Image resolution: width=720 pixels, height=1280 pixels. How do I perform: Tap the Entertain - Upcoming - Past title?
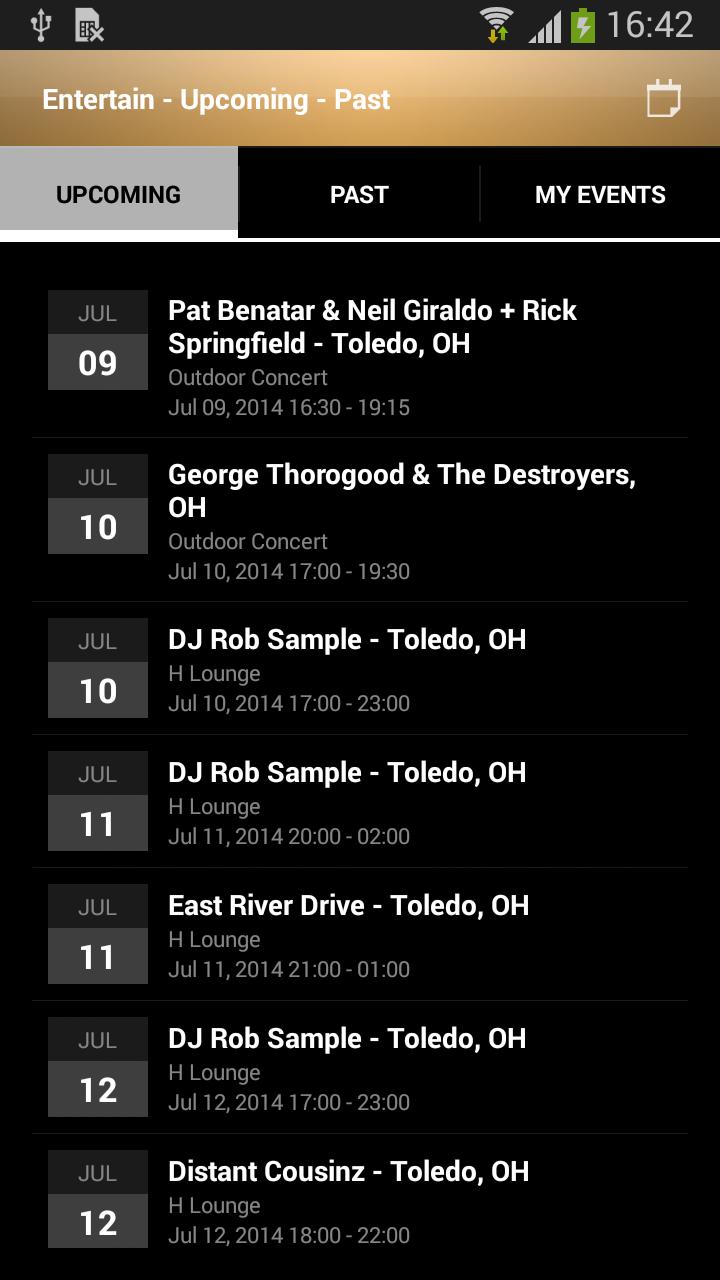coord(216,99)
